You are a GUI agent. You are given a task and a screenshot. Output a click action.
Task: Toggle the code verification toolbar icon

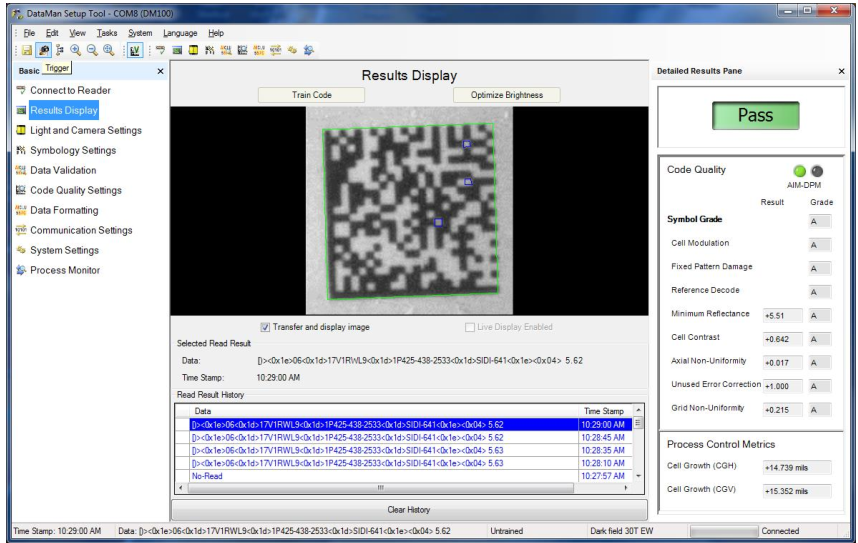pos(134,50)
